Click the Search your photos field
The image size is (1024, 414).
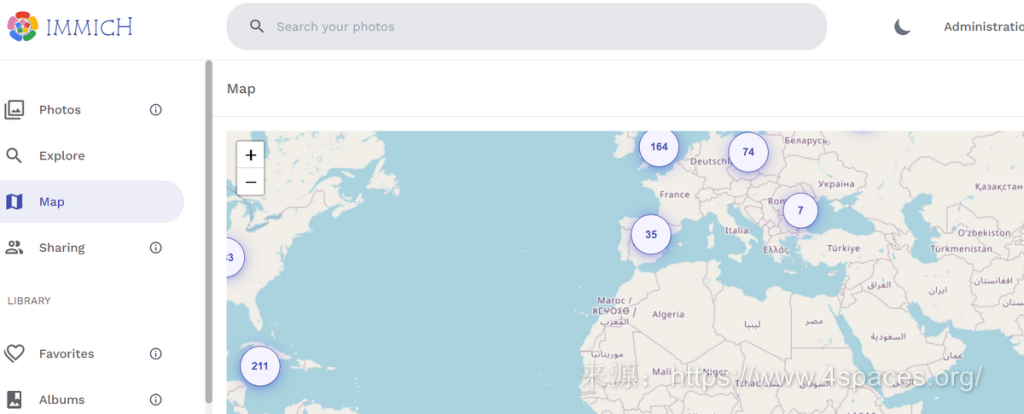point(540,27)
